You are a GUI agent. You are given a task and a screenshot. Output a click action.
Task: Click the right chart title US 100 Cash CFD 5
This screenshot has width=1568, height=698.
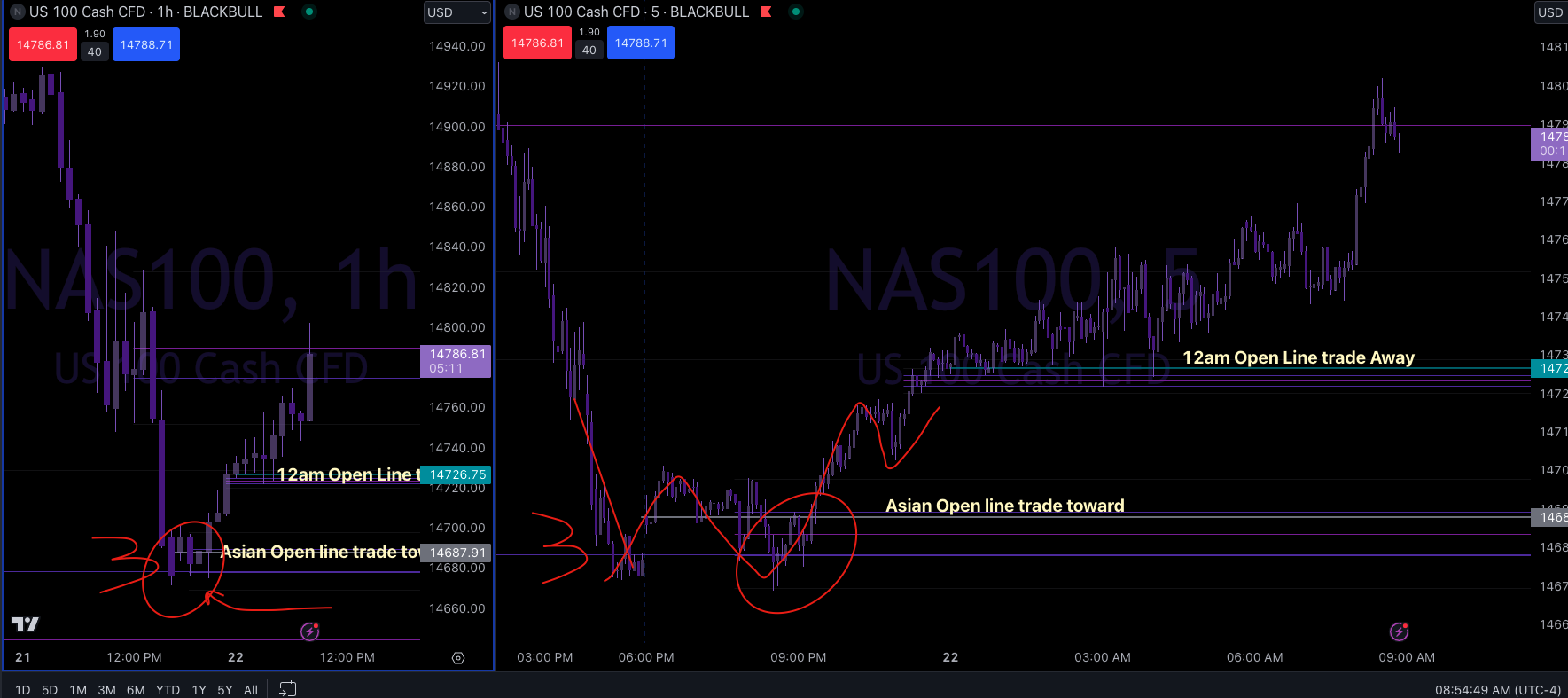tap(636, 12)
